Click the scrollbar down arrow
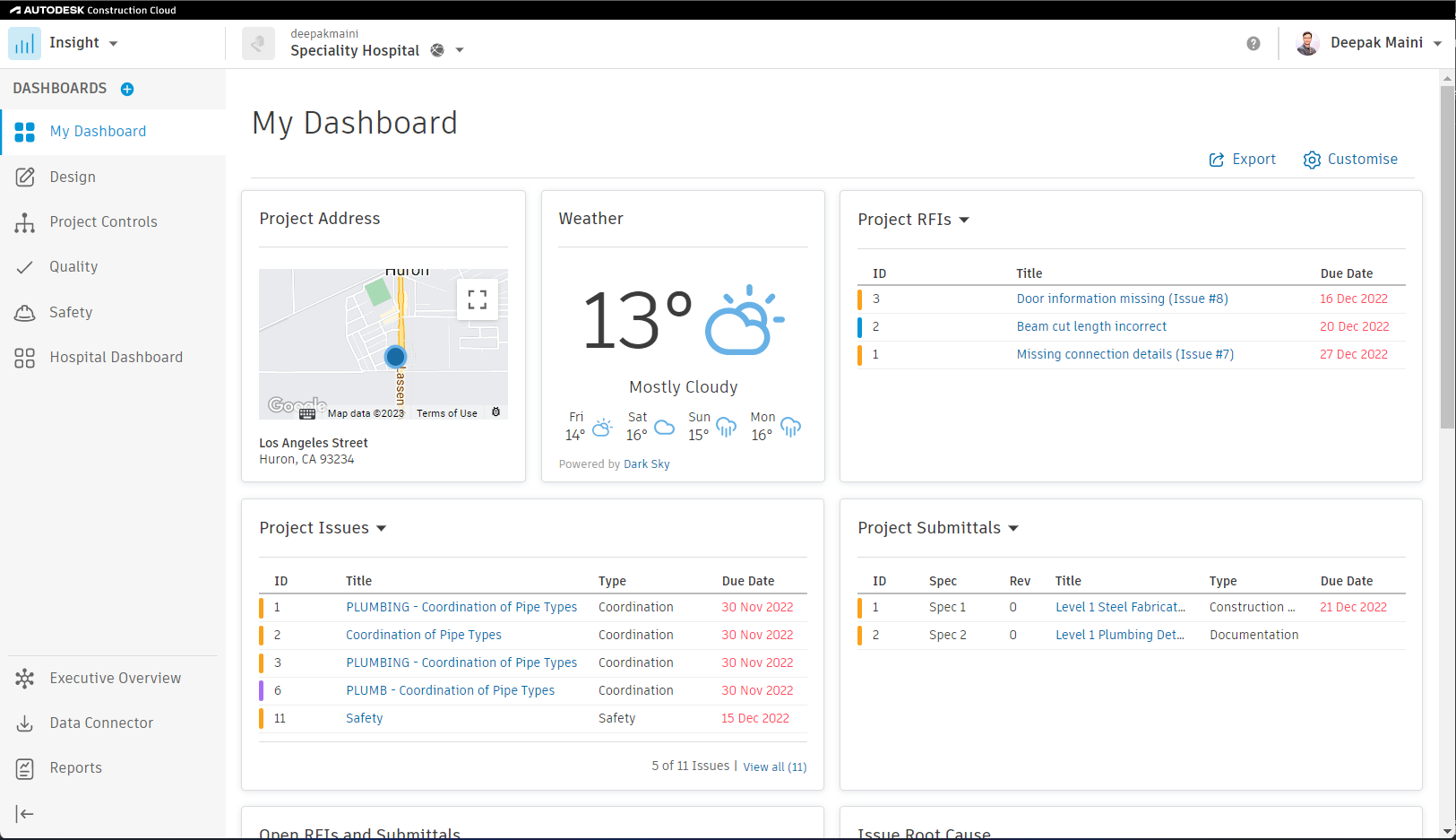Screen dimensions: 1456x840 tap(1447, 832)
